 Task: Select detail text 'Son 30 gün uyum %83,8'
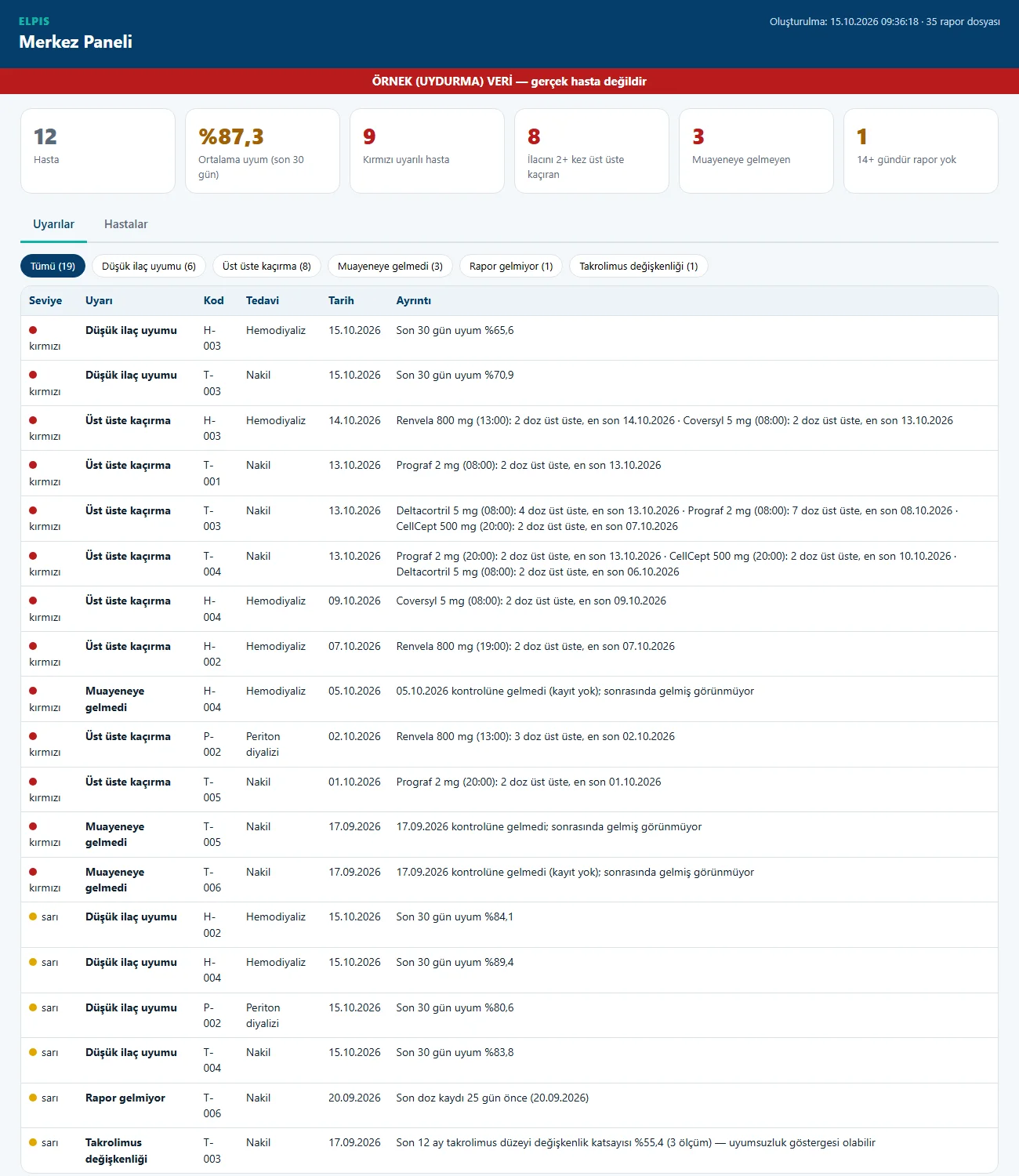click(455, 1053)
